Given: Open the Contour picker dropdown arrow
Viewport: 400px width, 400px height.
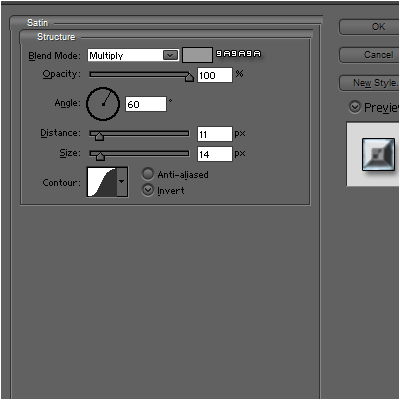Looking at the screenshot, I should click(x=122, y=182).
